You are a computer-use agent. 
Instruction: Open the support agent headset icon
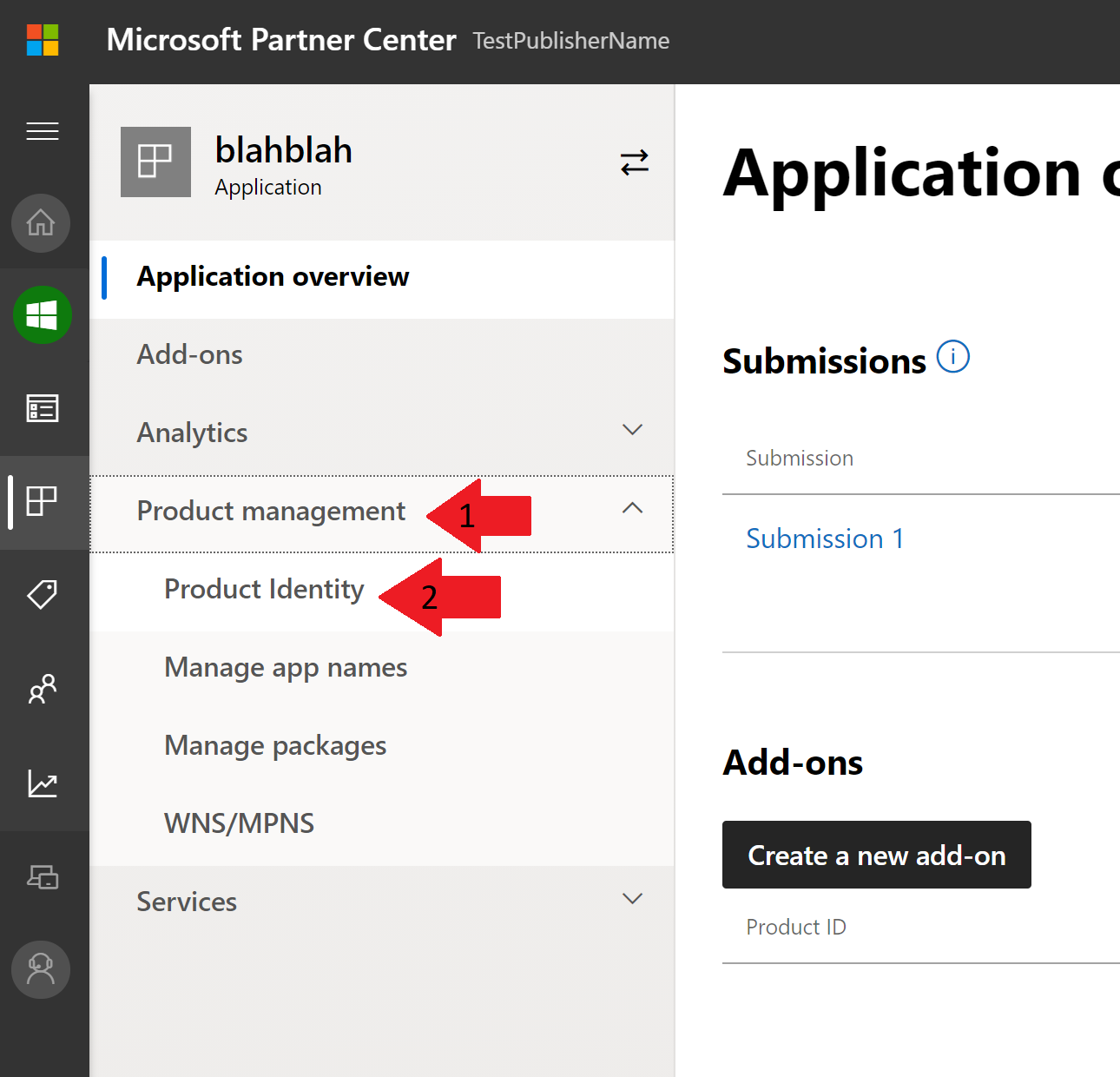(x=41, y=969)
